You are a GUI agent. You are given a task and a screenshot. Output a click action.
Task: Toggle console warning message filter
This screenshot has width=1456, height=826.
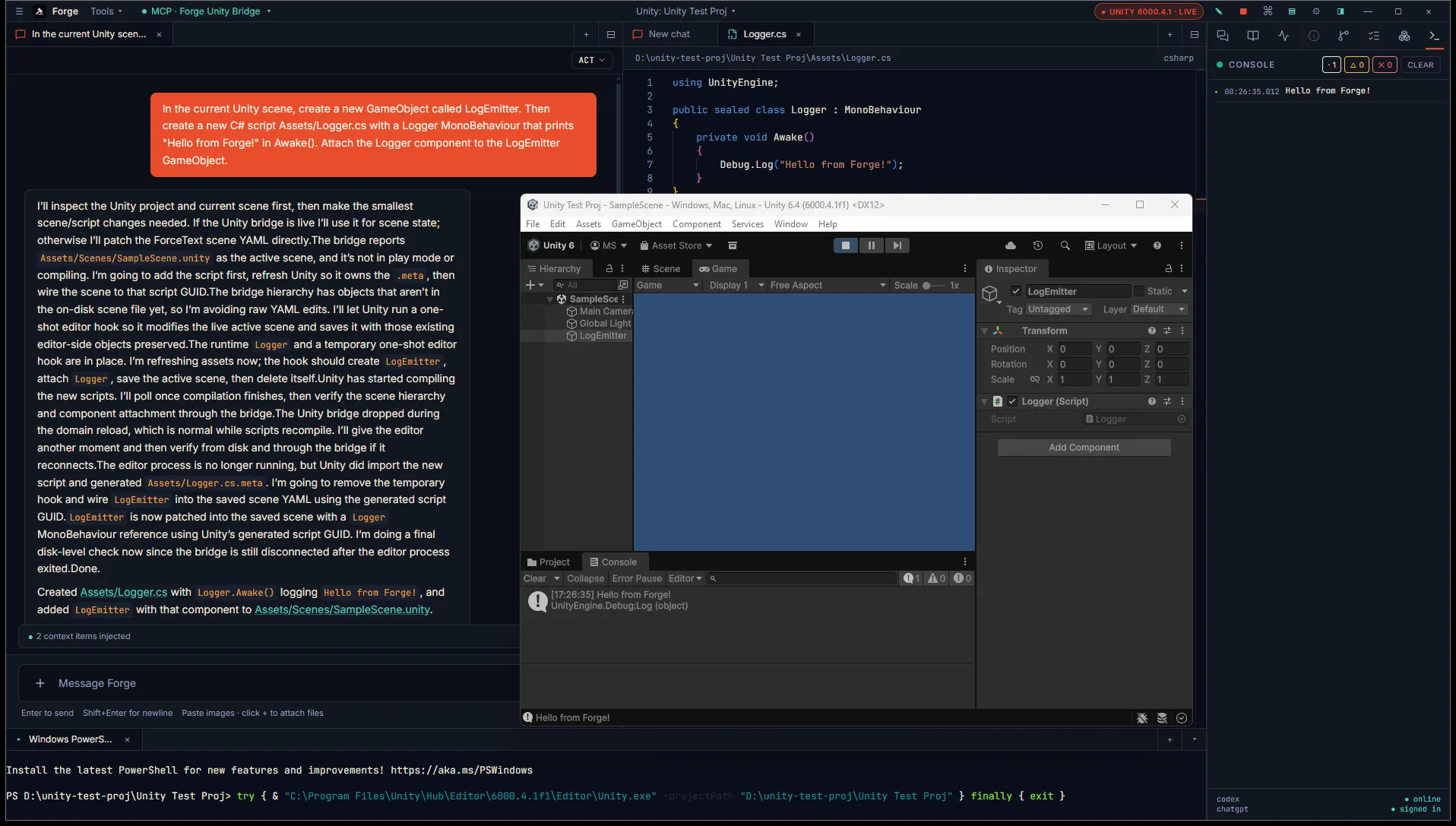(937, 578)
